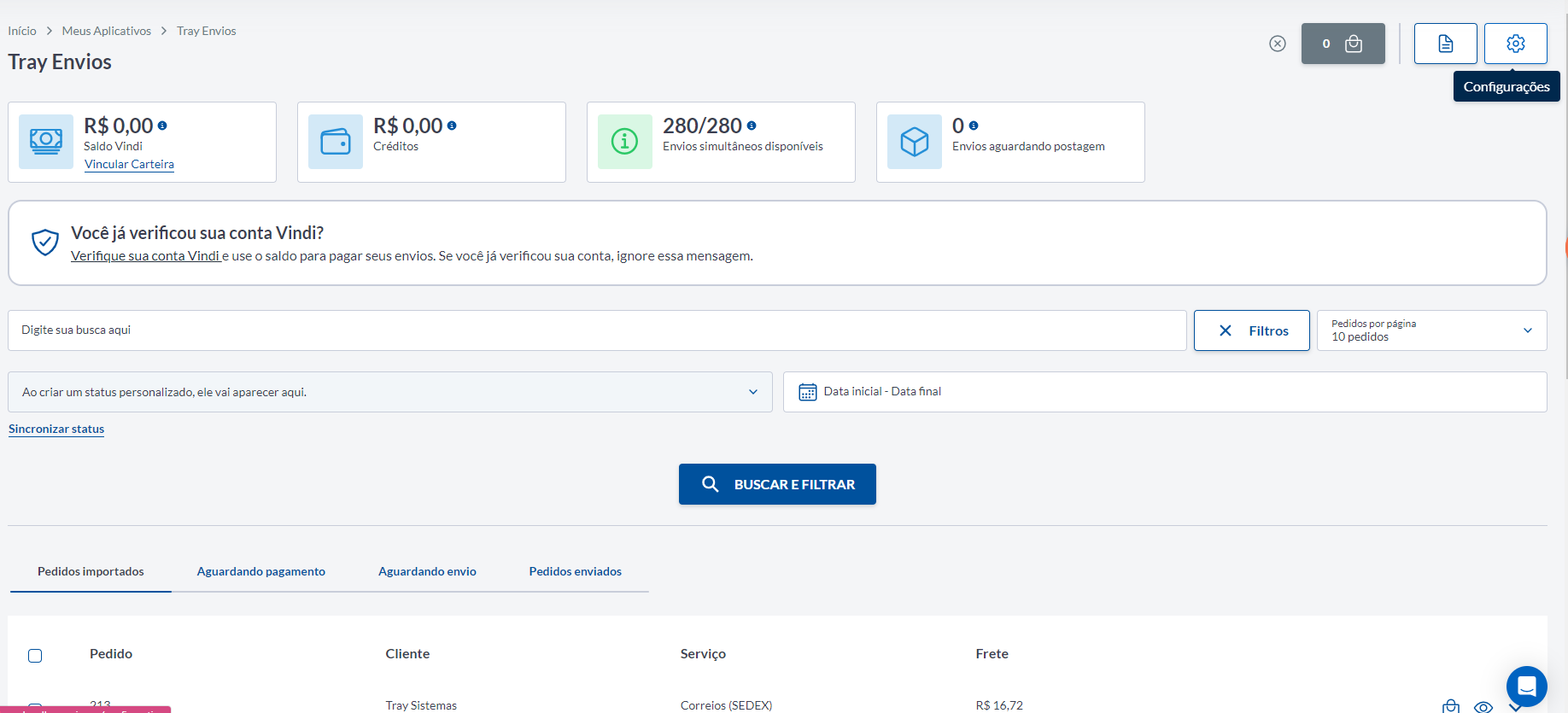Click info dot beside Envios aguardando postagem count
This screenshot has width=1568, height=713.
pos(974,126)
